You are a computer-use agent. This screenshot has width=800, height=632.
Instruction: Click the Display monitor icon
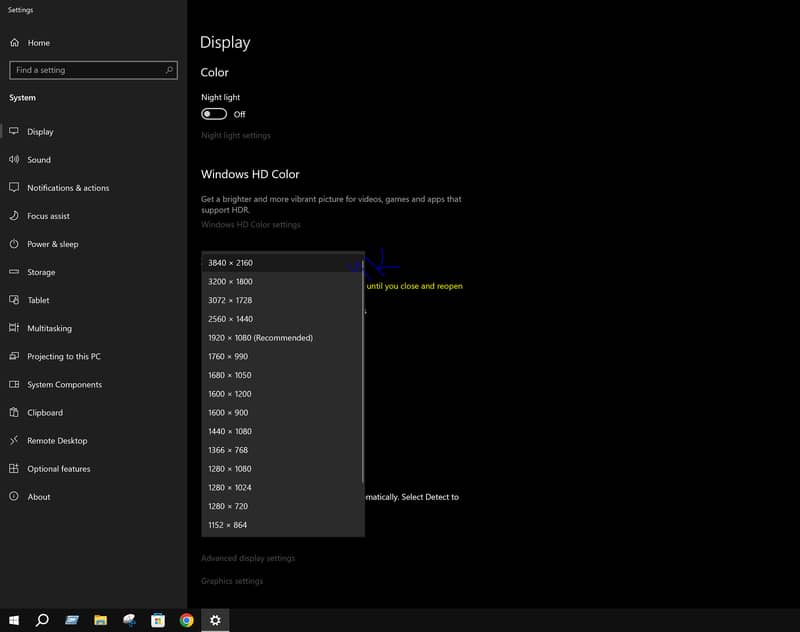coord(14,132)
